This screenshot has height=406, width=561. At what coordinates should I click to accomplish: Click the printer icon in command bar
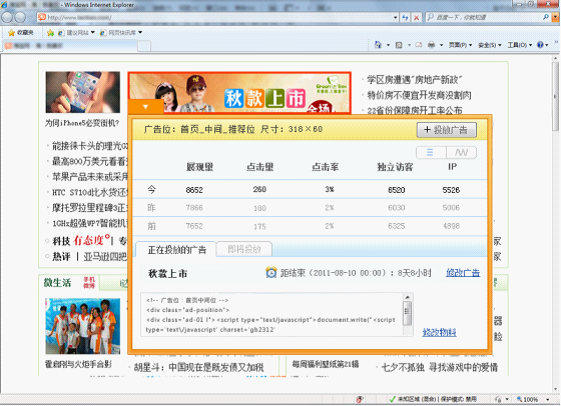tap(431, 45)
